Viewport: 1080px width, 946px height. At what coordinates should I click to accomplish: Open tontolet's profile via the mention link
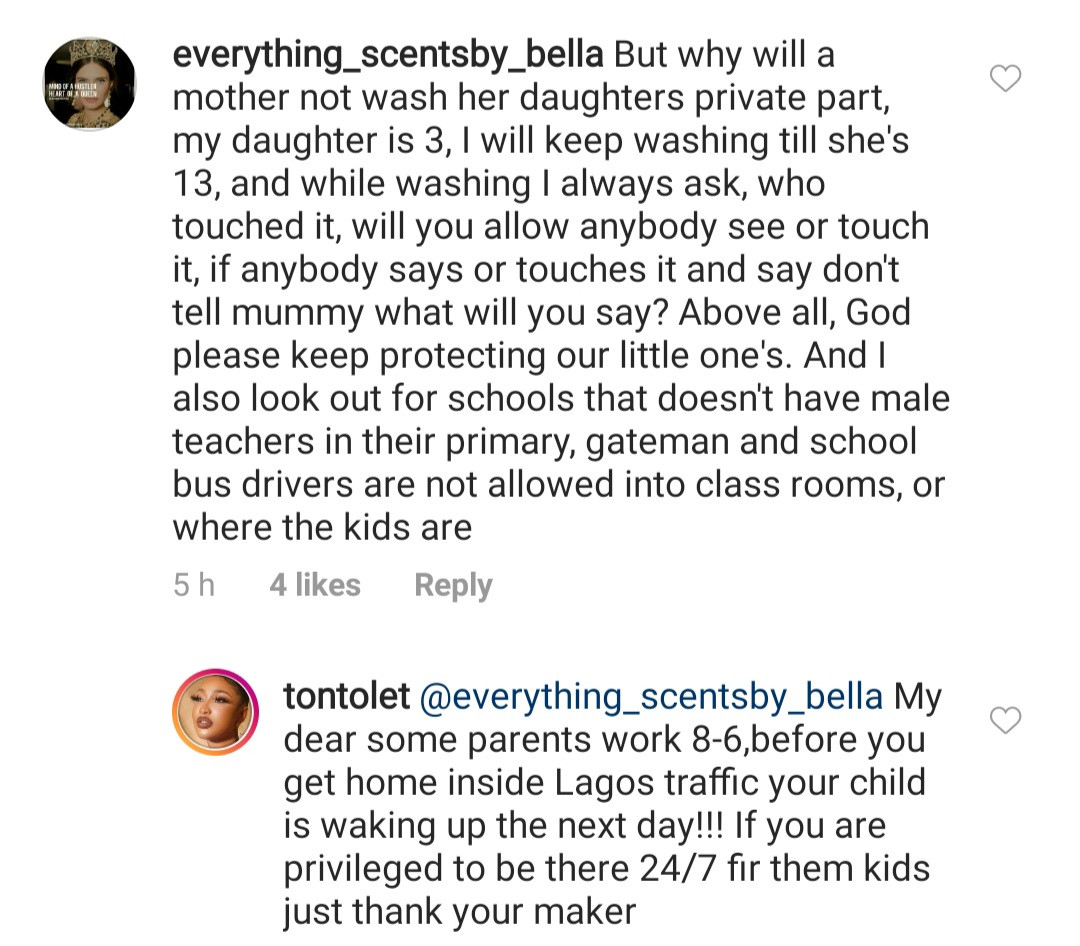click(x=652, y=696)
